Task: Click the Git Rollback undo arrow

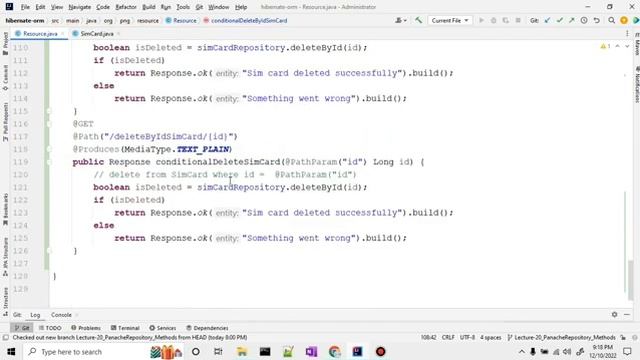Action: [597, 20]
